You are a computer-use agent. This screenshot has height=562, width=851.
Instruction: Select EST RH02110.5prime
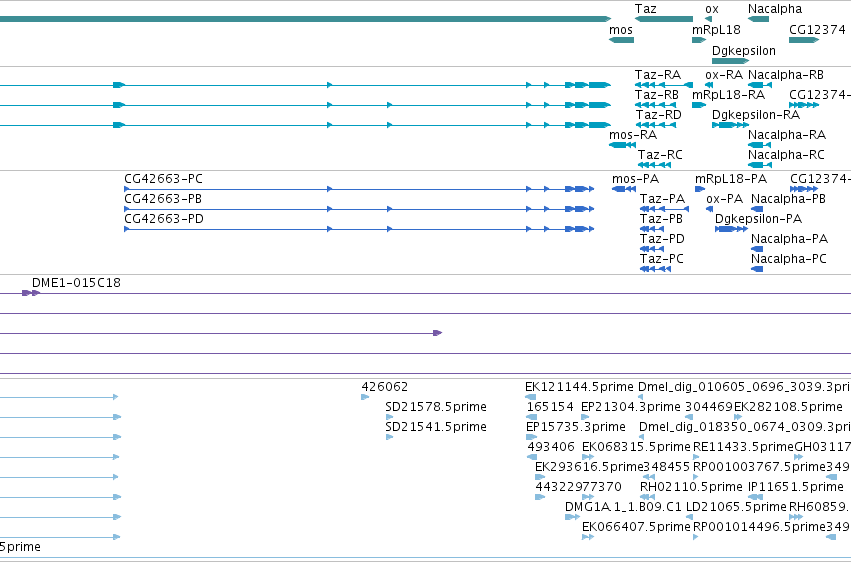click(x=691, y=488)
